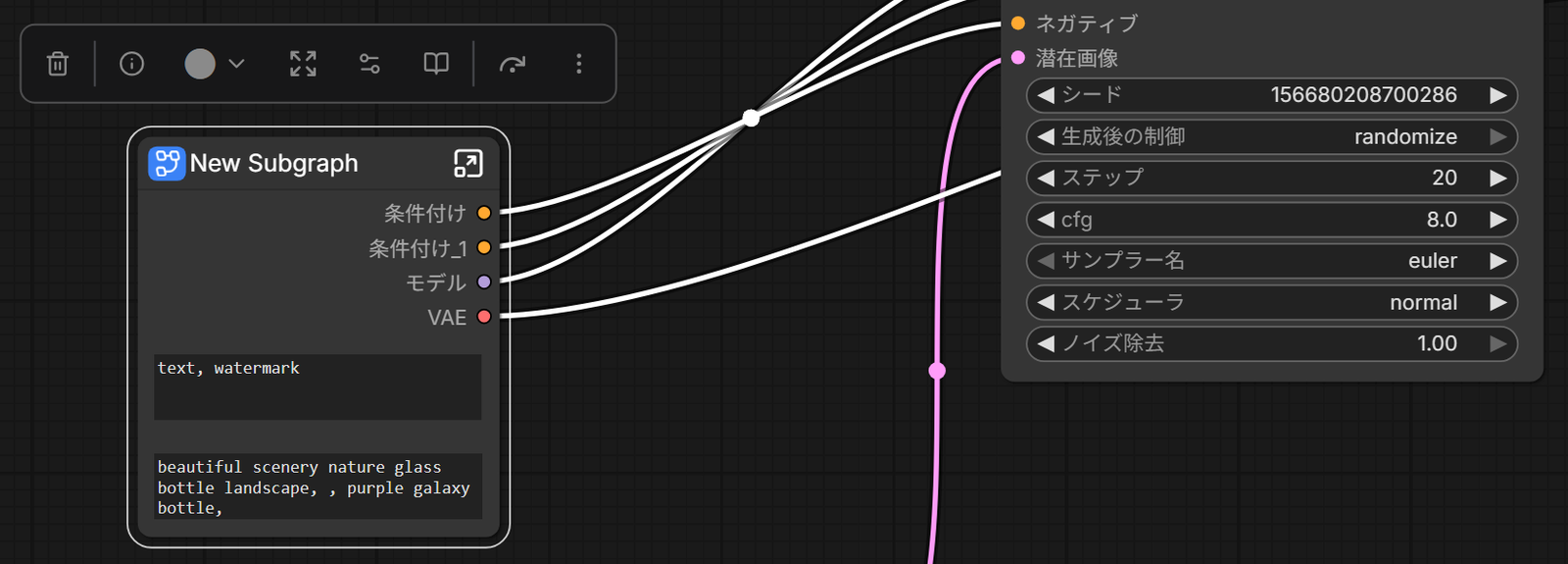The image size is (1568, 564).
Task: Pick node color via the gray circle swatch
Action: [x=200, y=64]
